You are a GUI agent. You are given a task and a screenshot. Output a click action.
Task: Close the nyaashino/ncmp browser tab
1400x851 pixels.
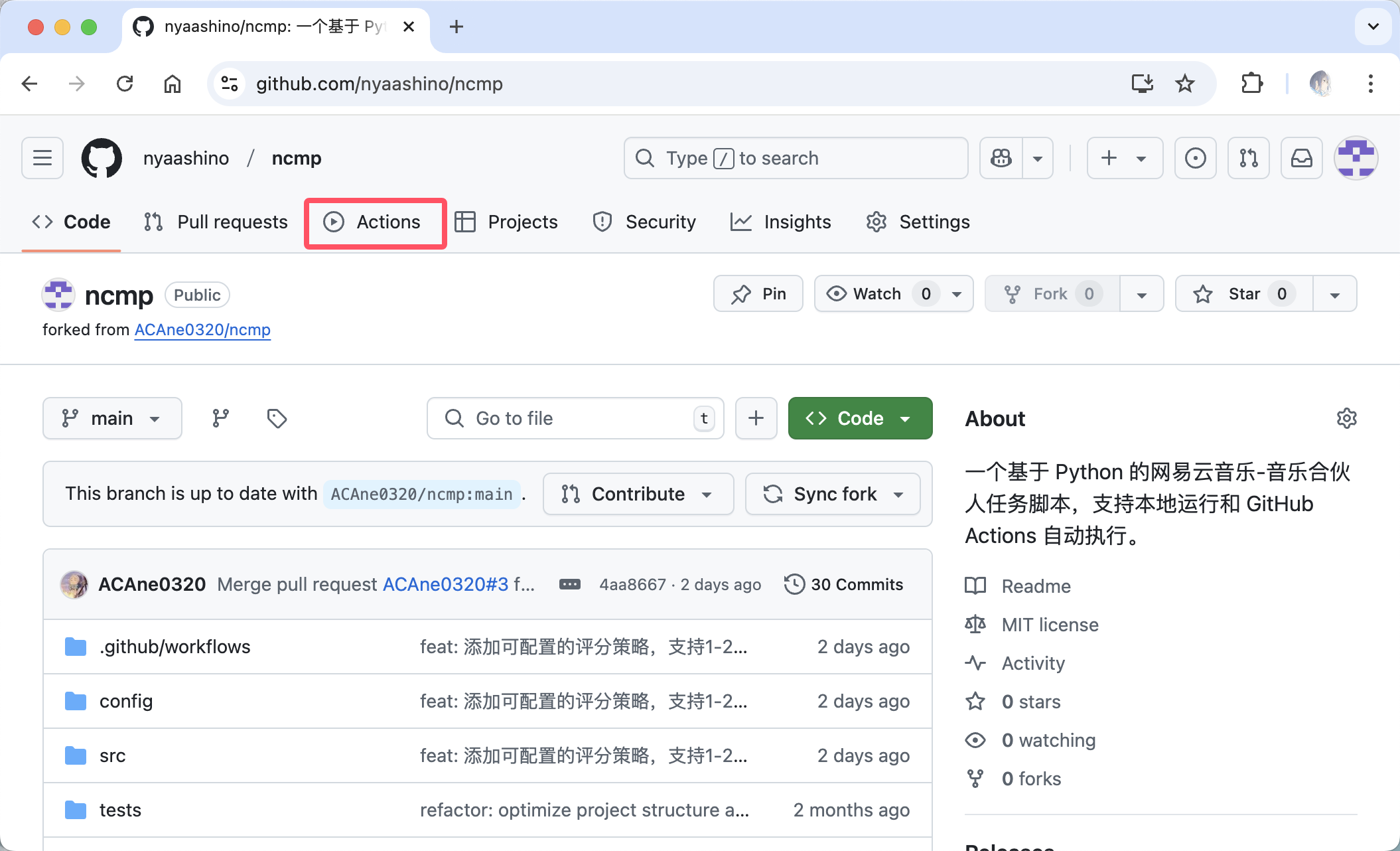point(409,27)
